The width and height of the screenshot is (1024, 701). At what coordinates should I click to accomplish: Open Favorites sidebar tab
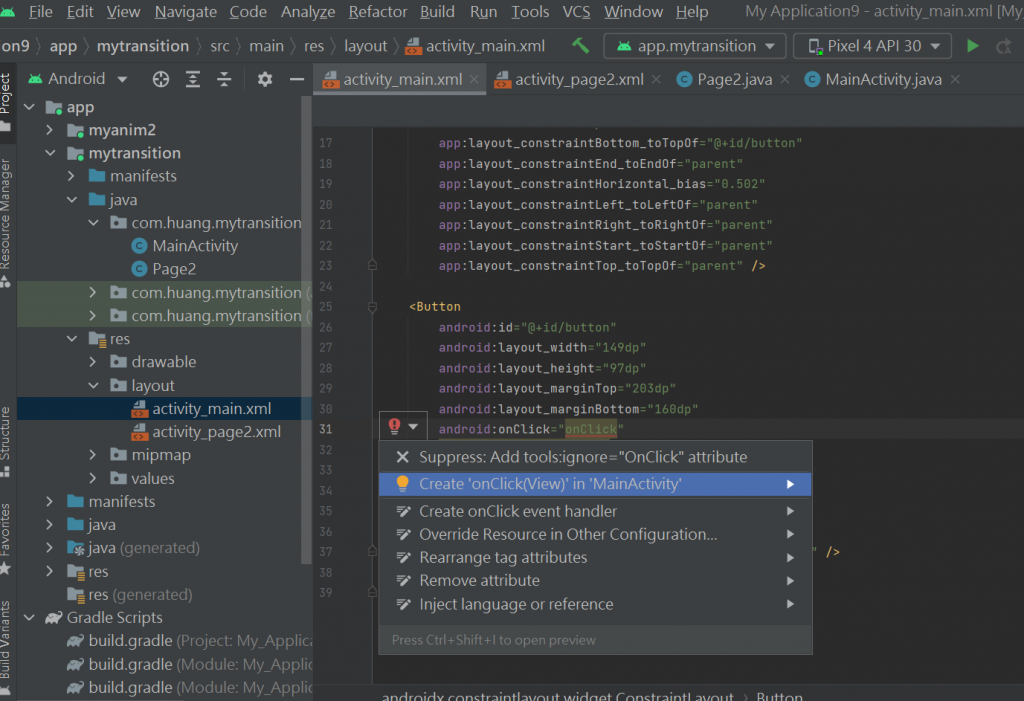pyautogui.click(x=6, y=538)
